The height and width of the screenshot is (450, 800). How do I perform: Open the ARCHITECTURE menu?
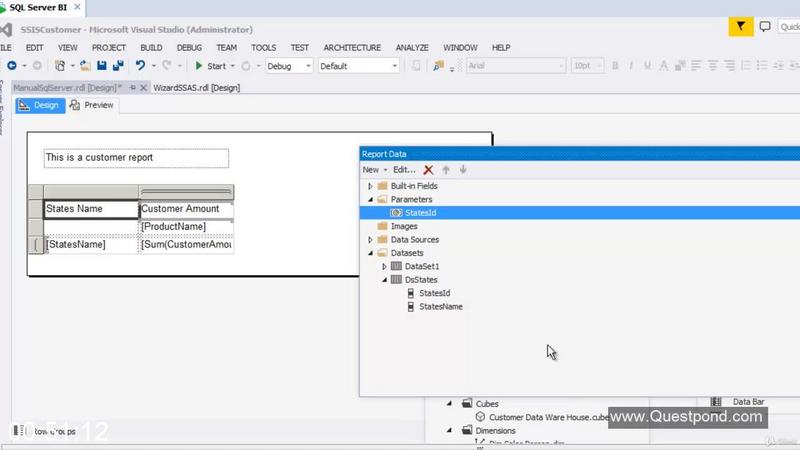[x=352, y=47]
